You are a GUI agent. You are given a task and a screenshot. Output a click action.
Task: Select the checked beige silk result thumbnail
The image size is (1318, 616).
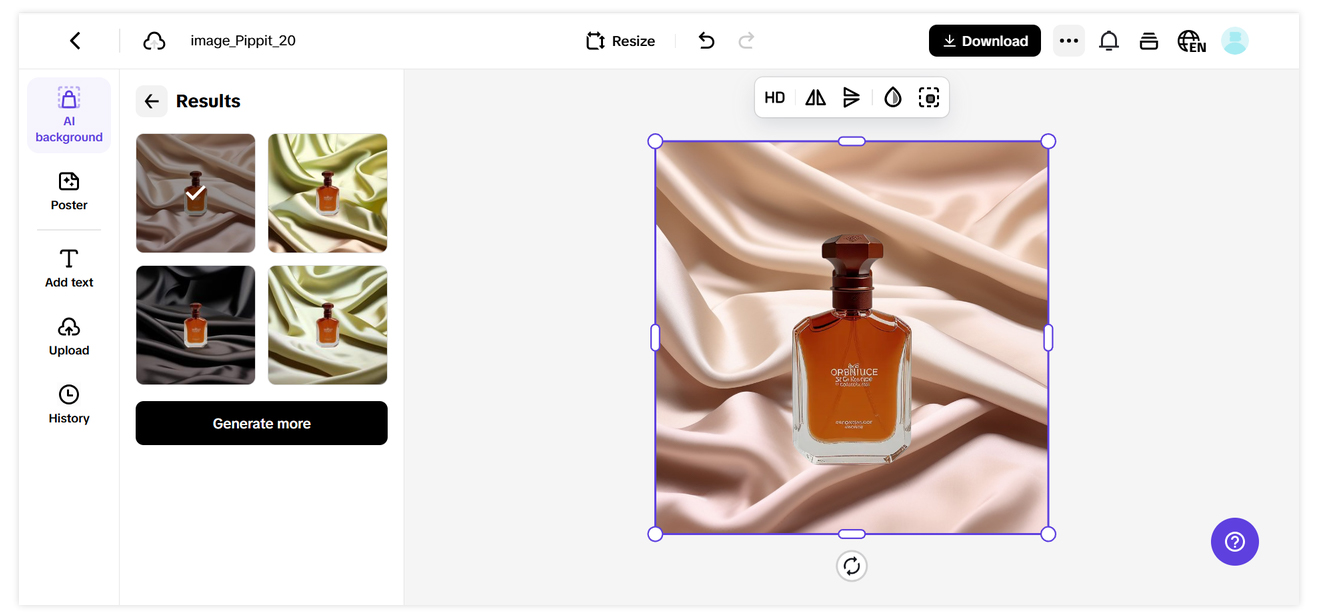196,193
